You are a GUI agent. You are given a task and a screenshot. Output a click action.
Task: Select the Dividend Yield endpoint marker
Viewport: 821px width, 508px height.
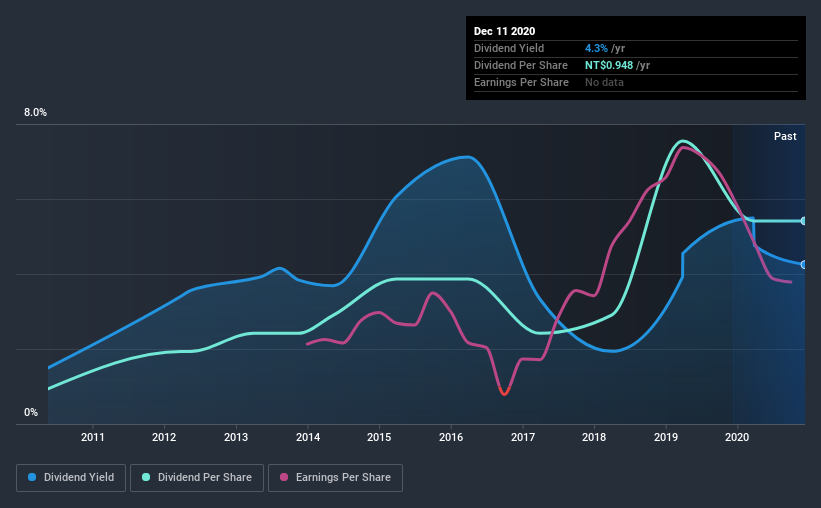pos(803,265)
